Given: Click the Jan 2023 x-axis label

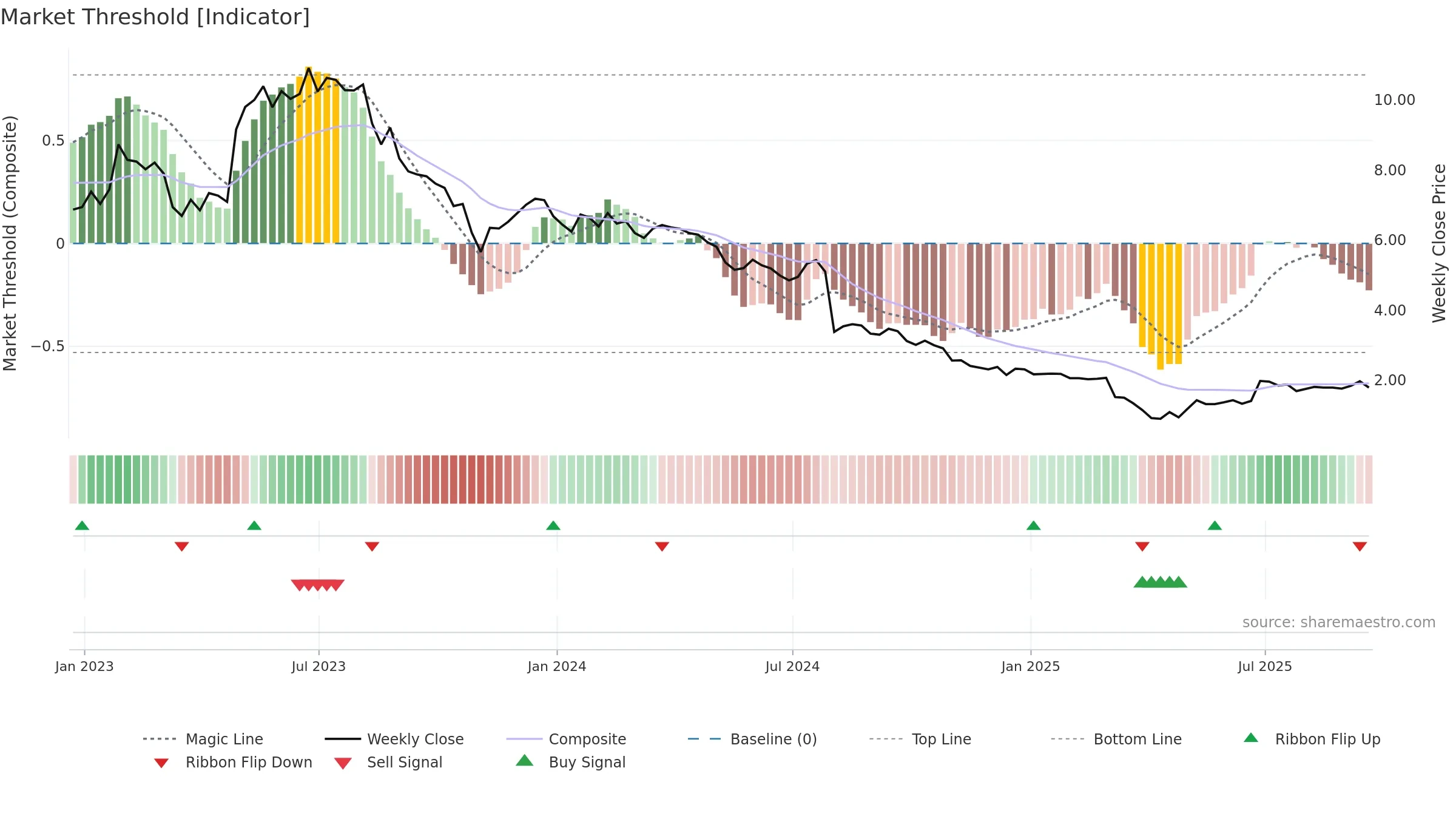Looking at the screenshot, I should tap(84, 666).
